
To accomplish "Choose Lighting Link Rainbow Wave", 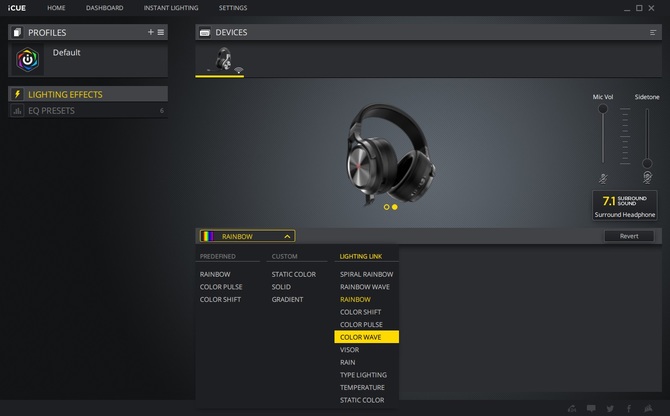I will 364,287.
